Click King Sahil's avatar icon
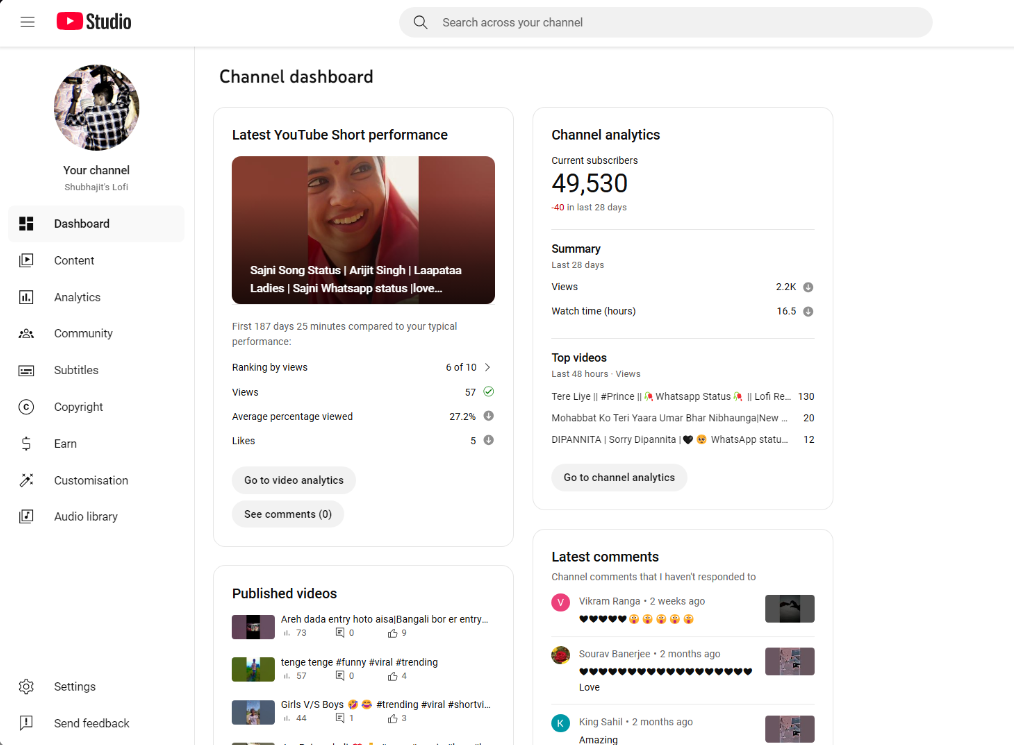This screenshot has width=1014, height=745. [x=561, y=723]
